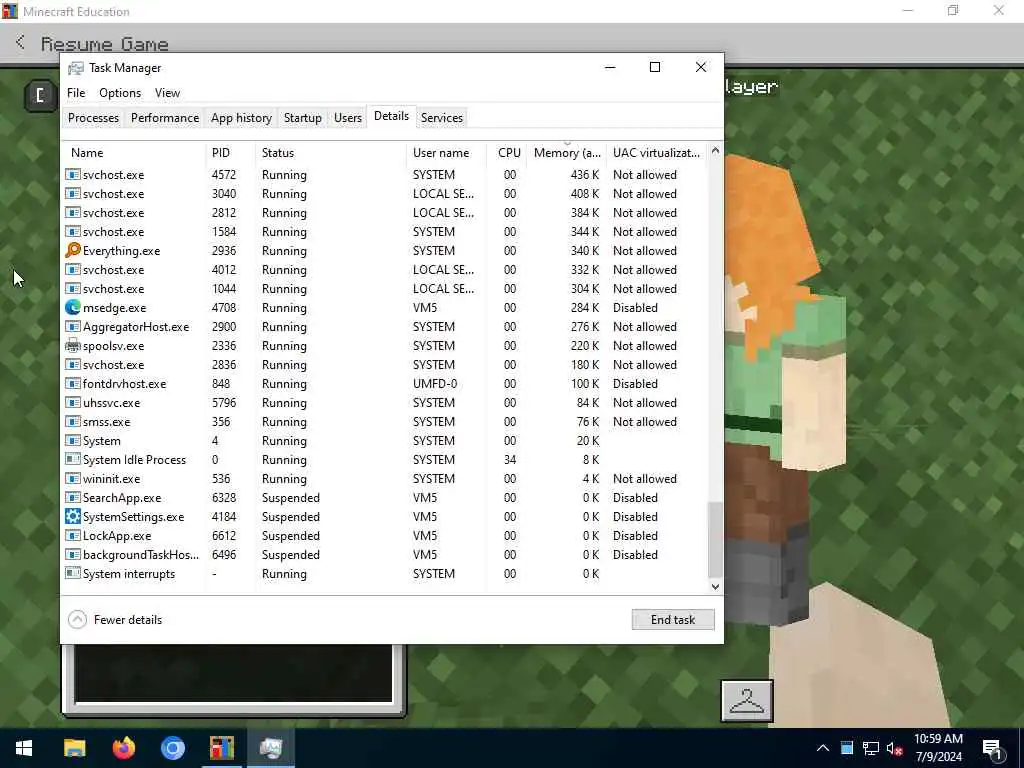Image resolution: width=1024 pixels, height=768 pixels.
Task: Sort by the User name column header
Action: click(447, 153)
